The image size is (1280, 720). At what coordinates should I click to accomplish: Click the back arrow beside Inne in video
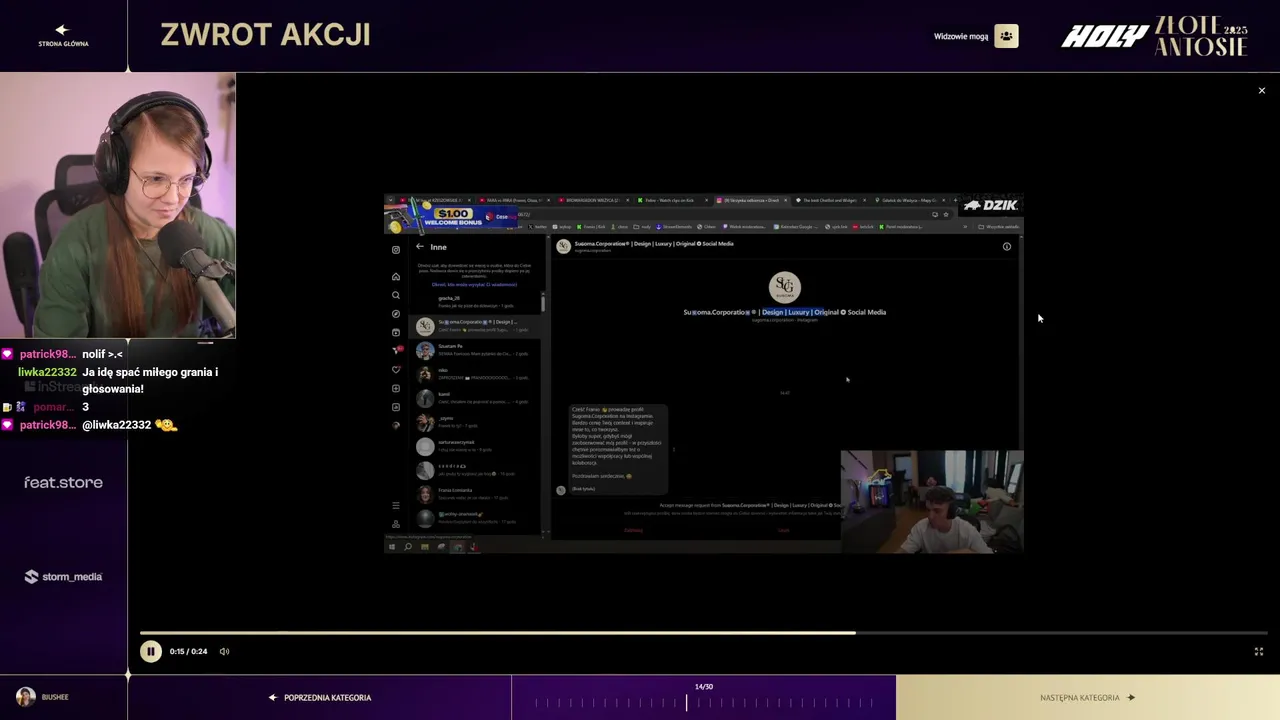420,247
